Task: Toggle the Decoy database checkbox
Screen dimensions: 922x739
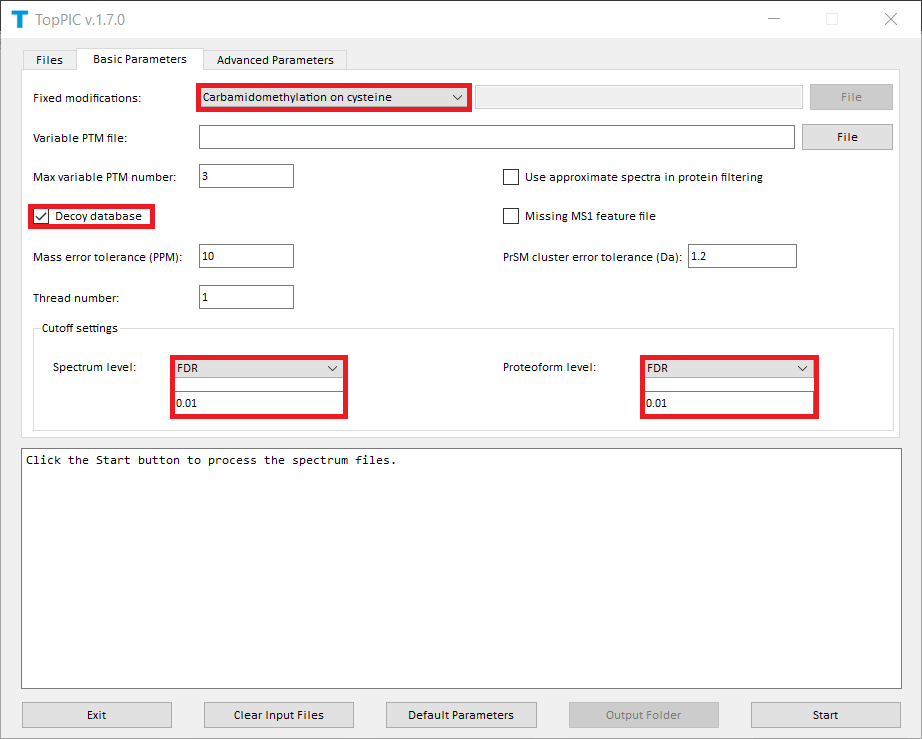Action: [42, 217]
